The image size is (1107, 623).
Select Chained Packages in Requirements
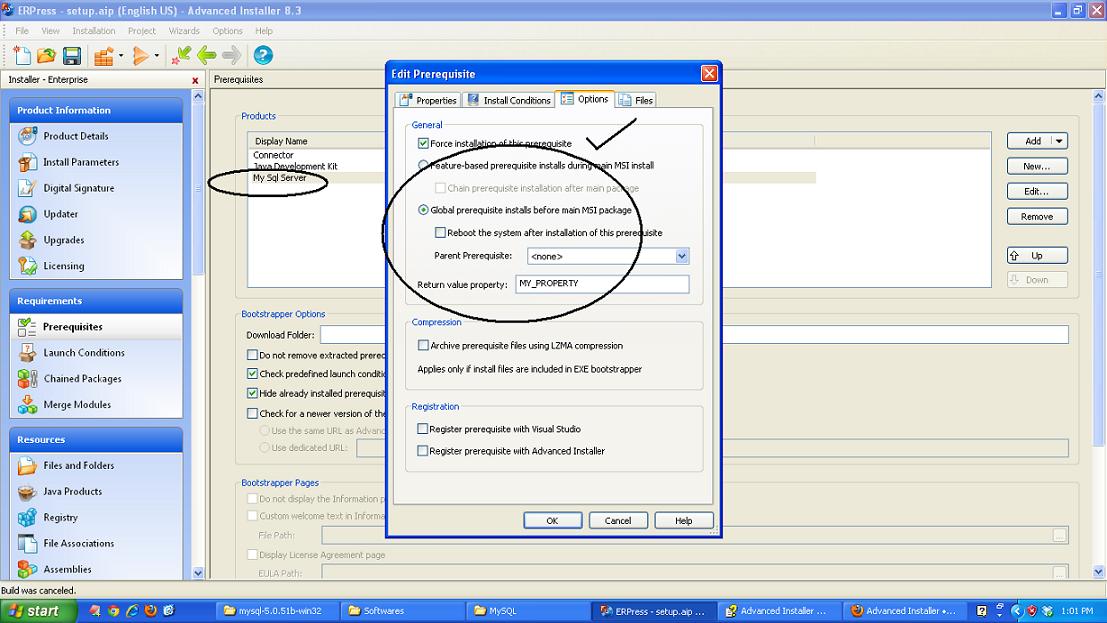[82, 379]
